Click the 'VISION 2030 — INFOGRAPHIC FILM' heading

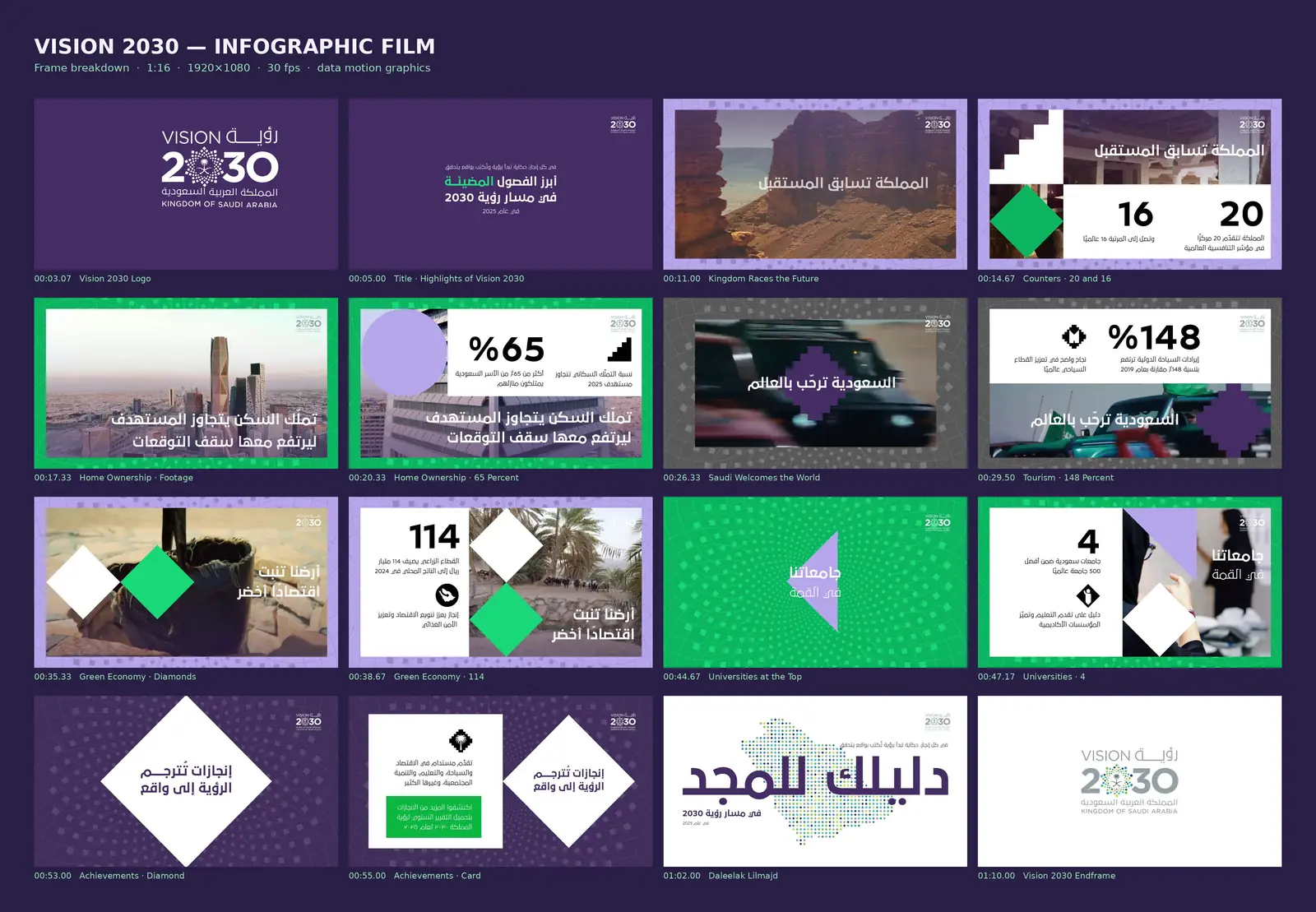[x=234, y=46]
